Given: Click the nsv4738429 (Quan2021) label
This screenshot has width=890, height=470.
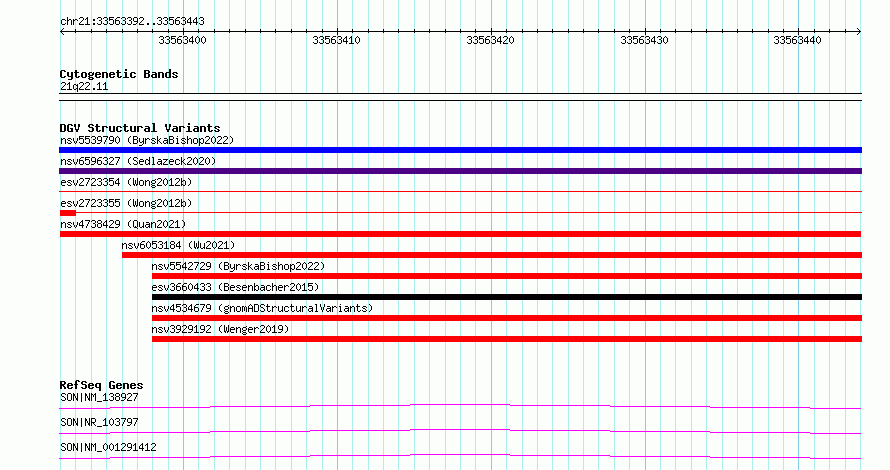Looking at the screenshot, I should click(x=123, y=224).
